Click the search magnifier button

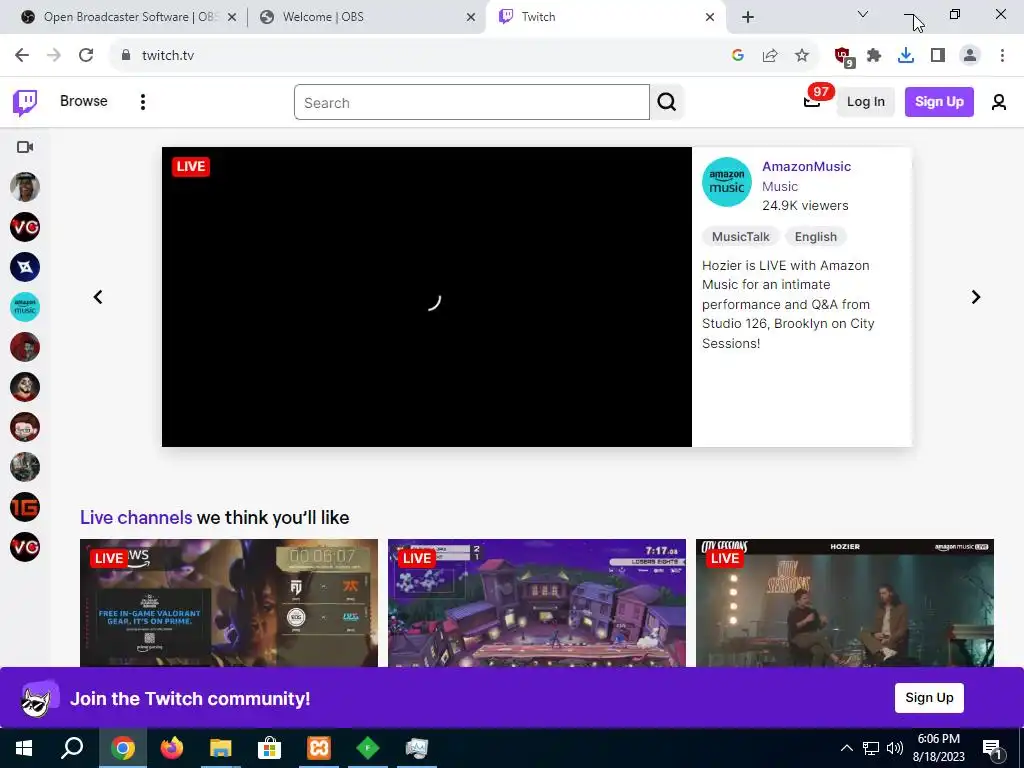point(667,102)
